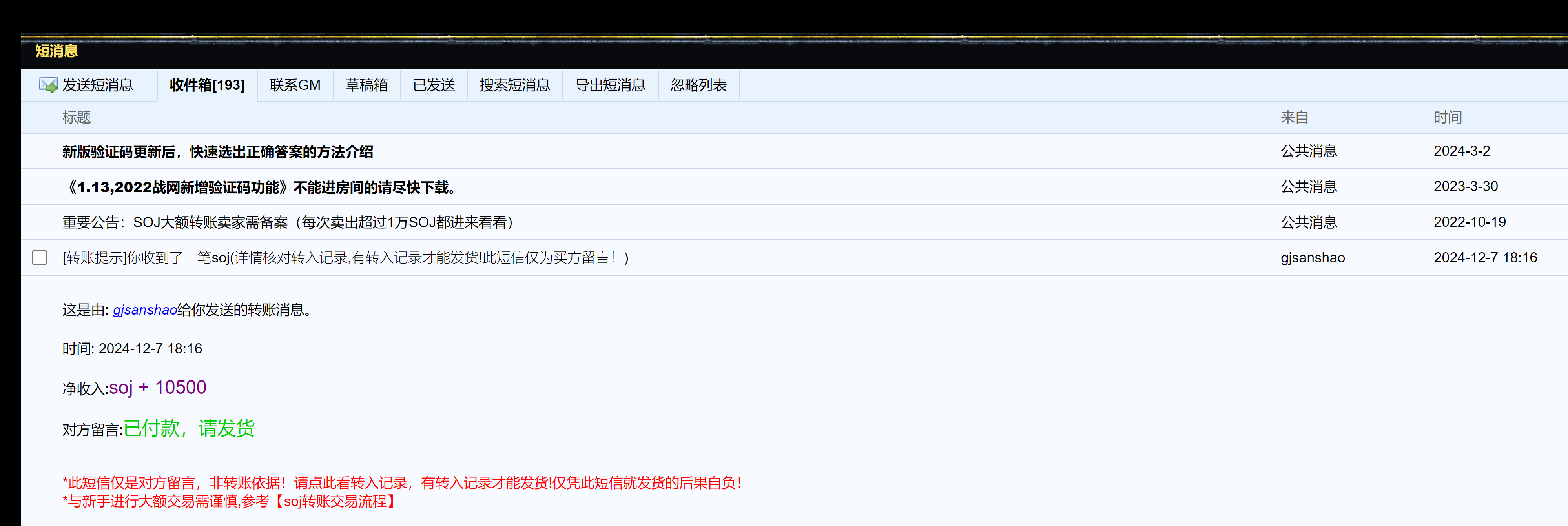The width and height of the screenshot is (1568, 526).
Task: Switch to 收件箱[193] tab
Action: [x=207, y=85]
